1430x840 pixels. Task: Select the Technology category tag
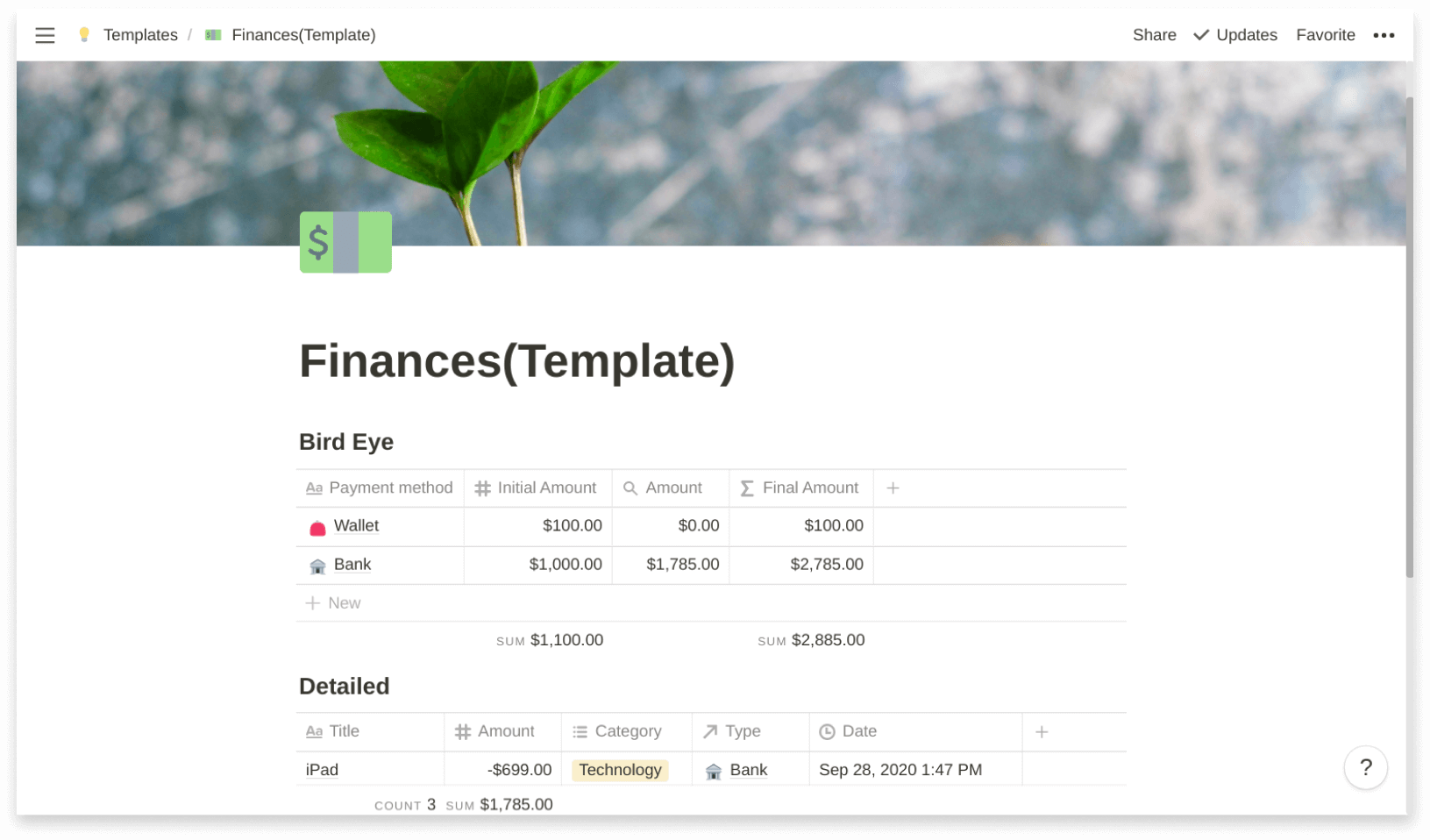pyautogui.click(x=620, y=770)
